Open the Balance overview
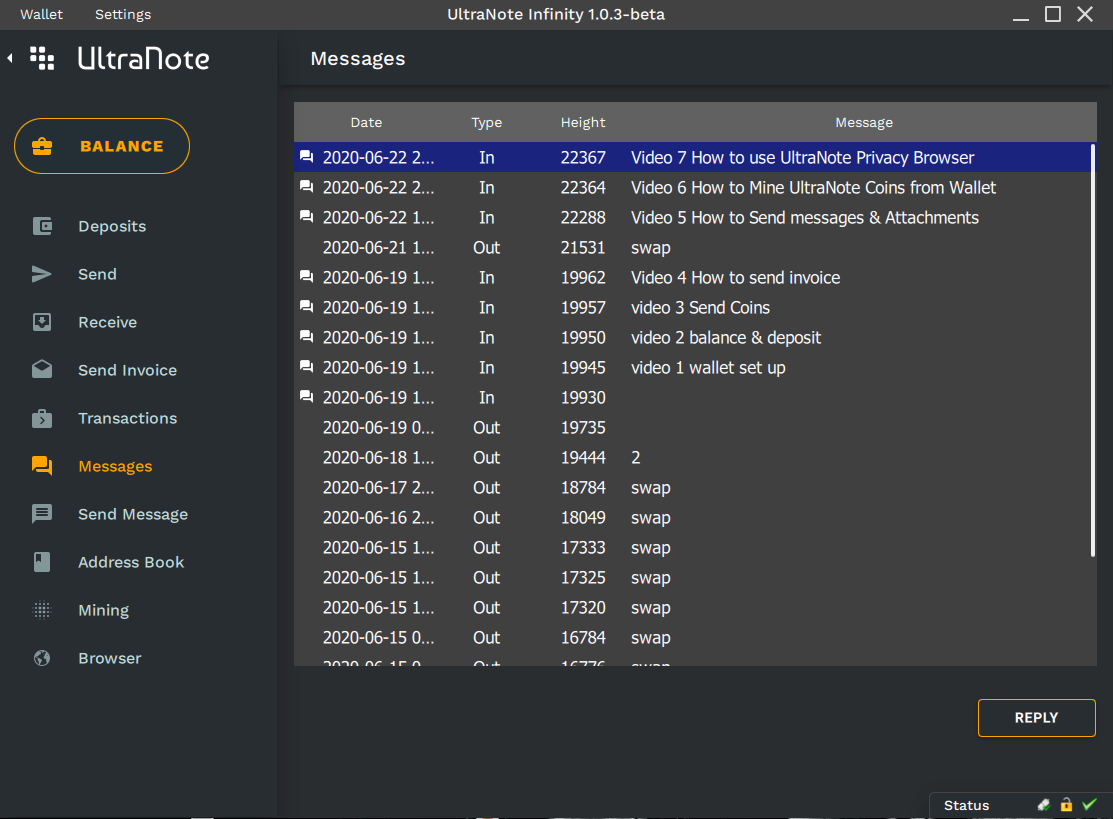This screenshot has width=1113, height=819. point(102,146)
